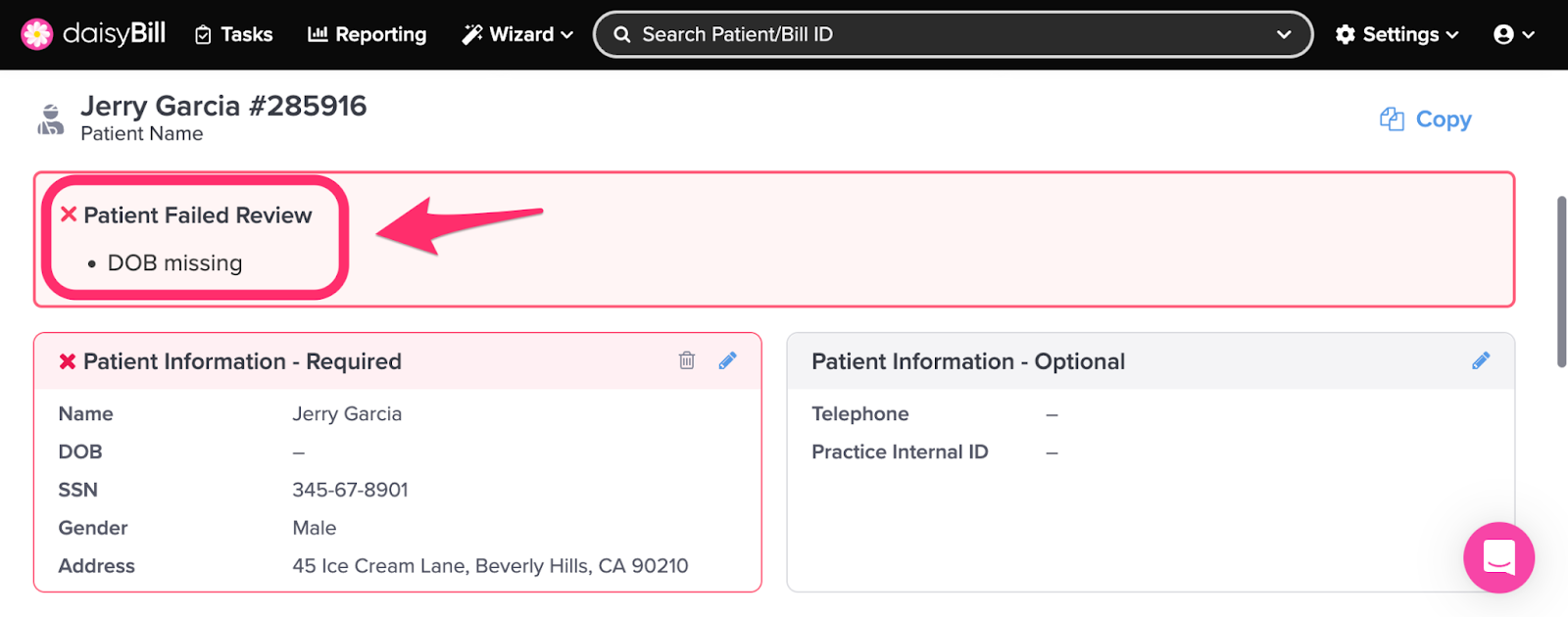Open the Settings dropdown chevron
This screenshot has height=617, width=1568.
coord(1452,35)
